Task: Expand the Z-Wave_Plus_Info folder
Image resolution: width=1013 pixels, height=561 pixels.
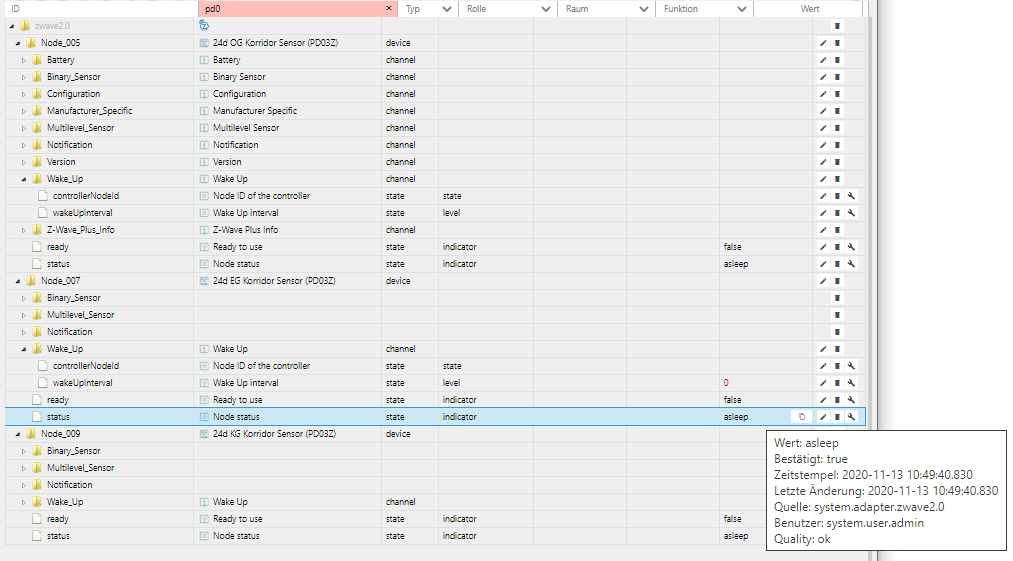Action: [24, 230]
